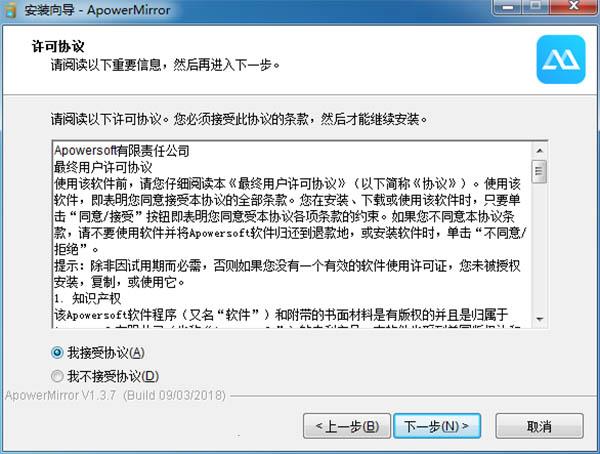
Task: Go back with the 上一步(B) button
Action: click(x=347, y=426)
